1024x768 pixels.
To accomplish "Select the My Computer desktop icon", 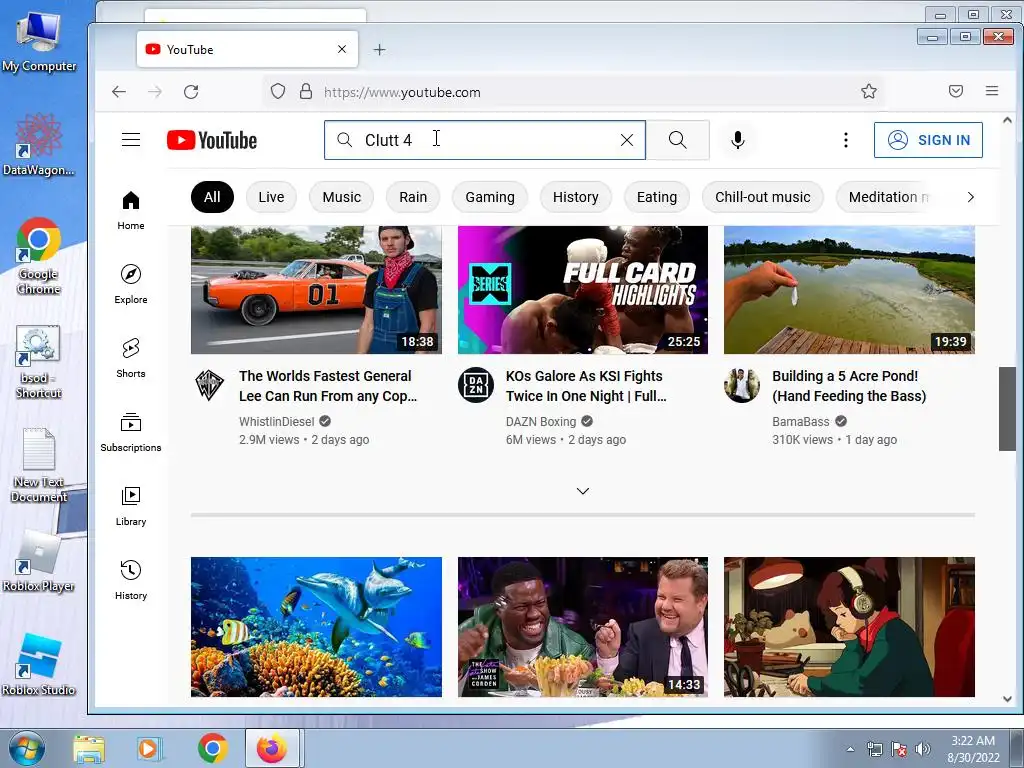I will click(x=39, y=42).
